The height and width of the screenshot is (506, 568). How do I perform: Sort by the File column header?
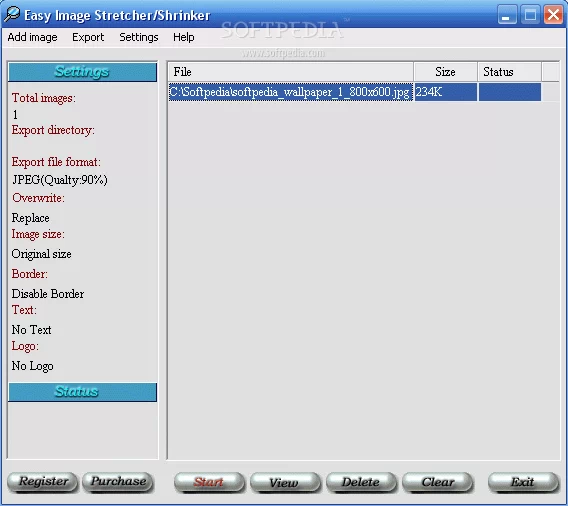pos(291,72)
